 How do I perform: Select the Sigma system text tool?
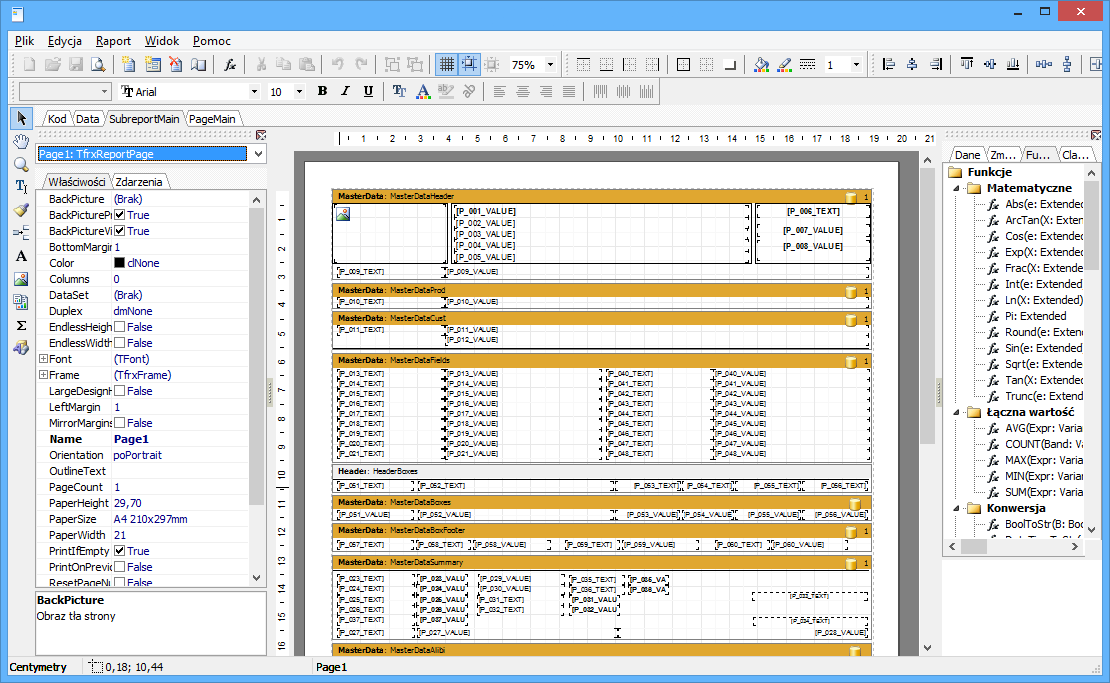pos(21,325)
